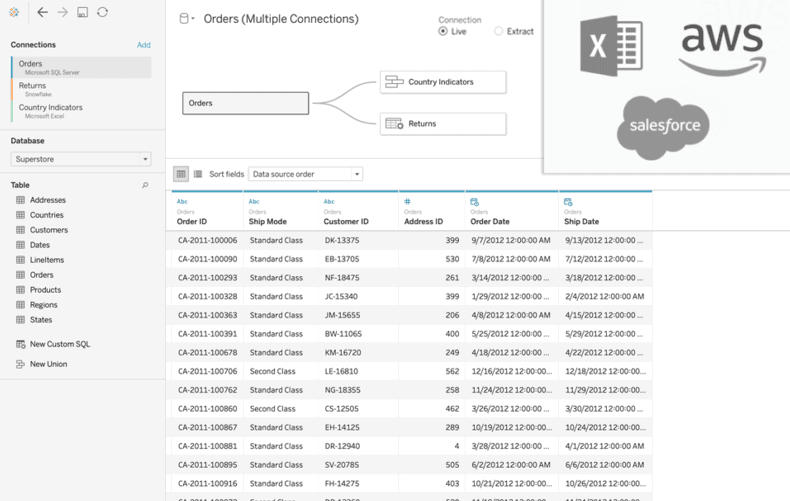790x501 pixels.
Task: Click Add to add a connection
Action: coord(144,45)
